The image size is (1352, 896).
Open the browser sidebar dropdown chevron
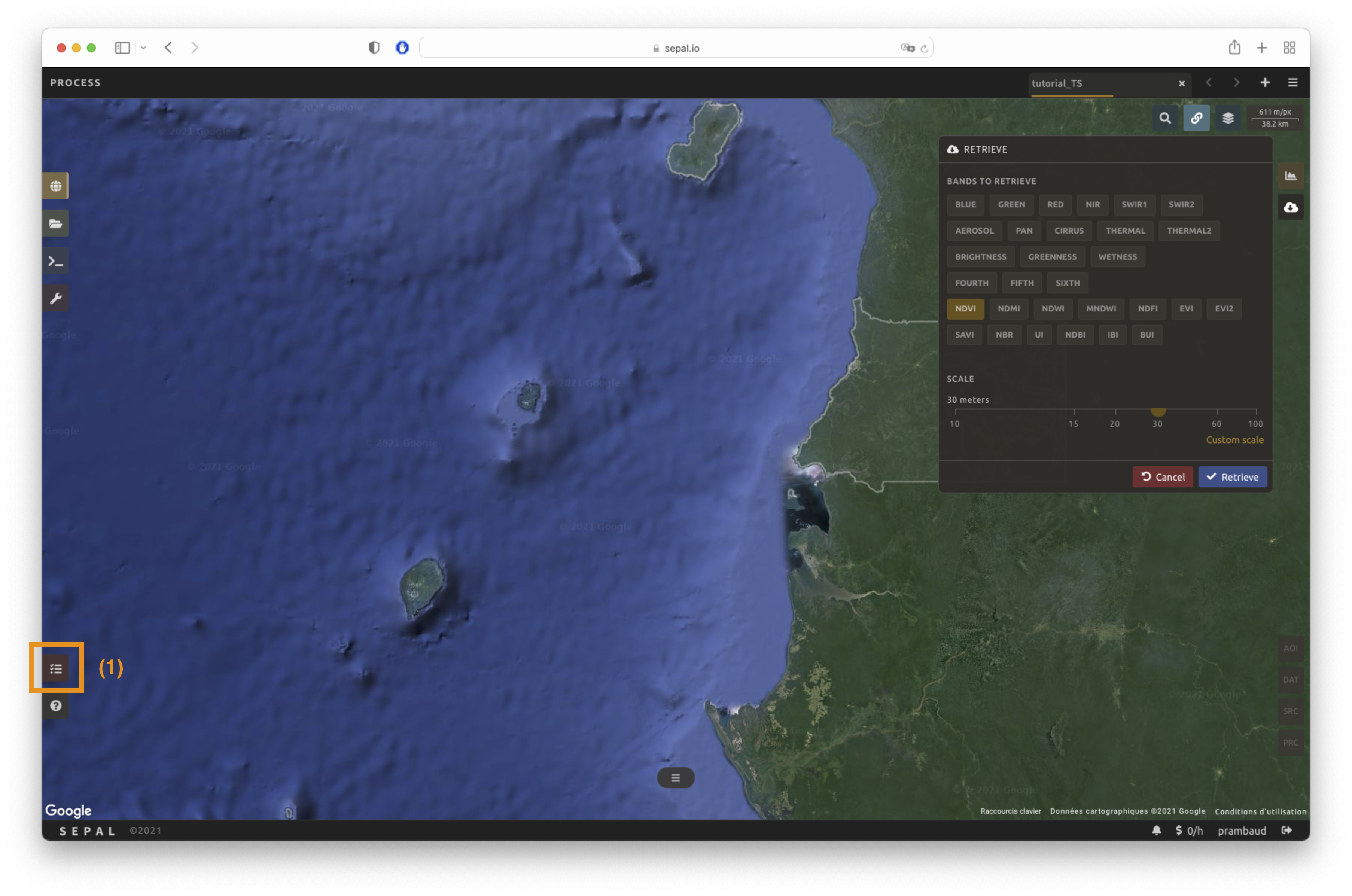pos(143,48)
